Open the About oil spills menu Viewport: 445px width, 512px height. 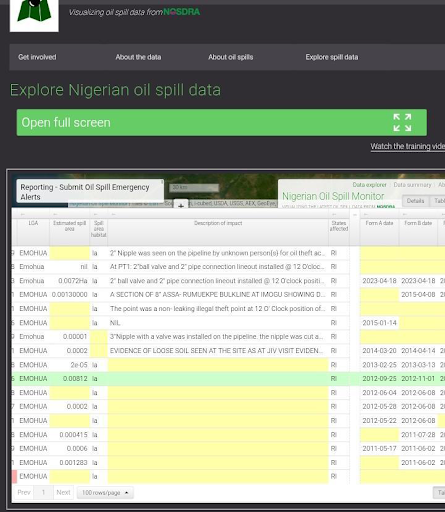coord(230,57)
